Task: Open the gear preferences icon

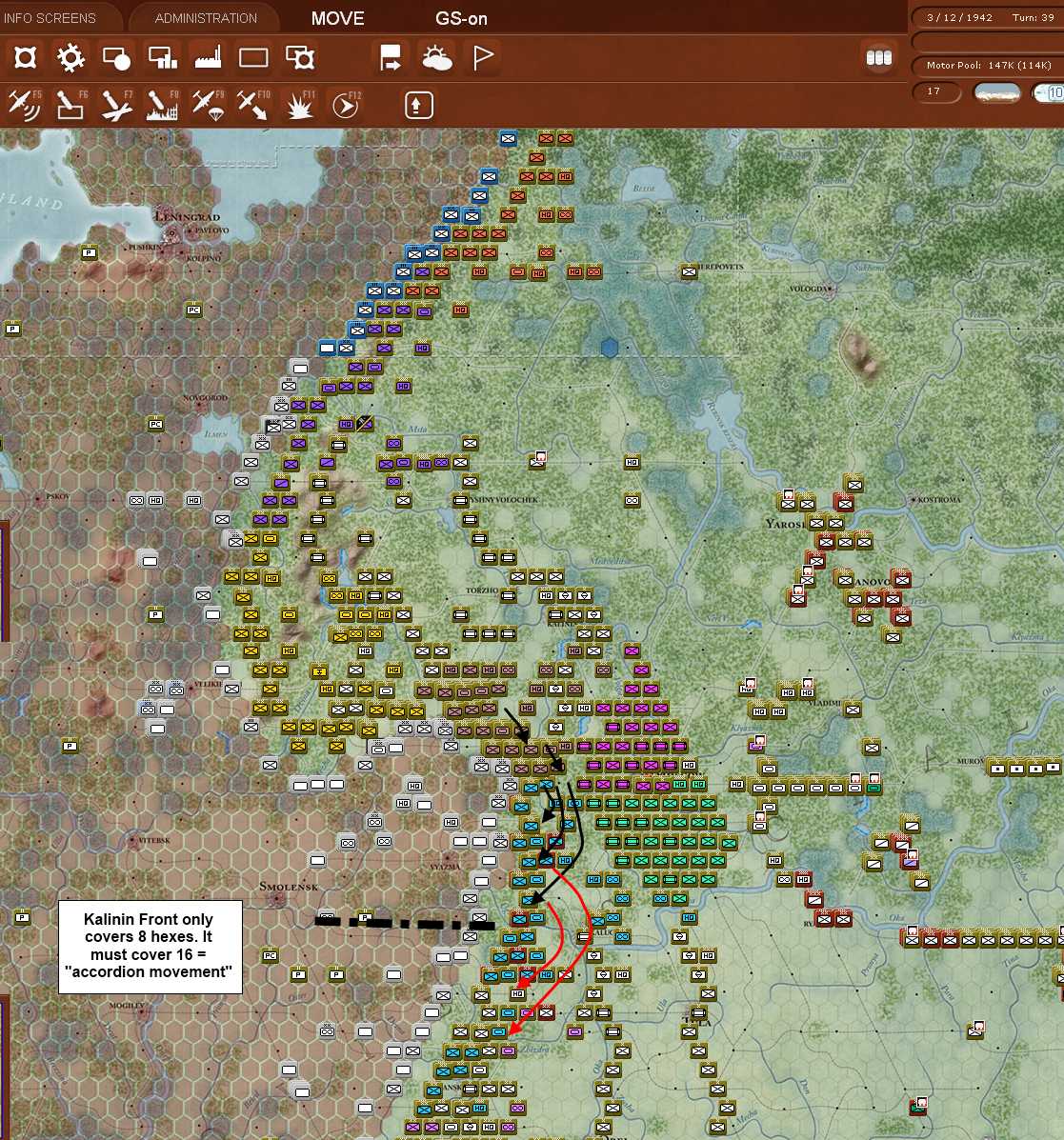Action: 70,57
